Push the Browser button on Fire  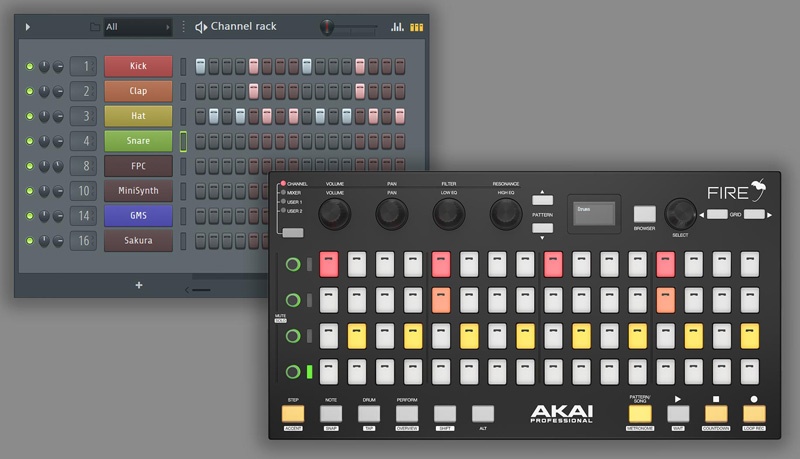click(x=644, y=214)
